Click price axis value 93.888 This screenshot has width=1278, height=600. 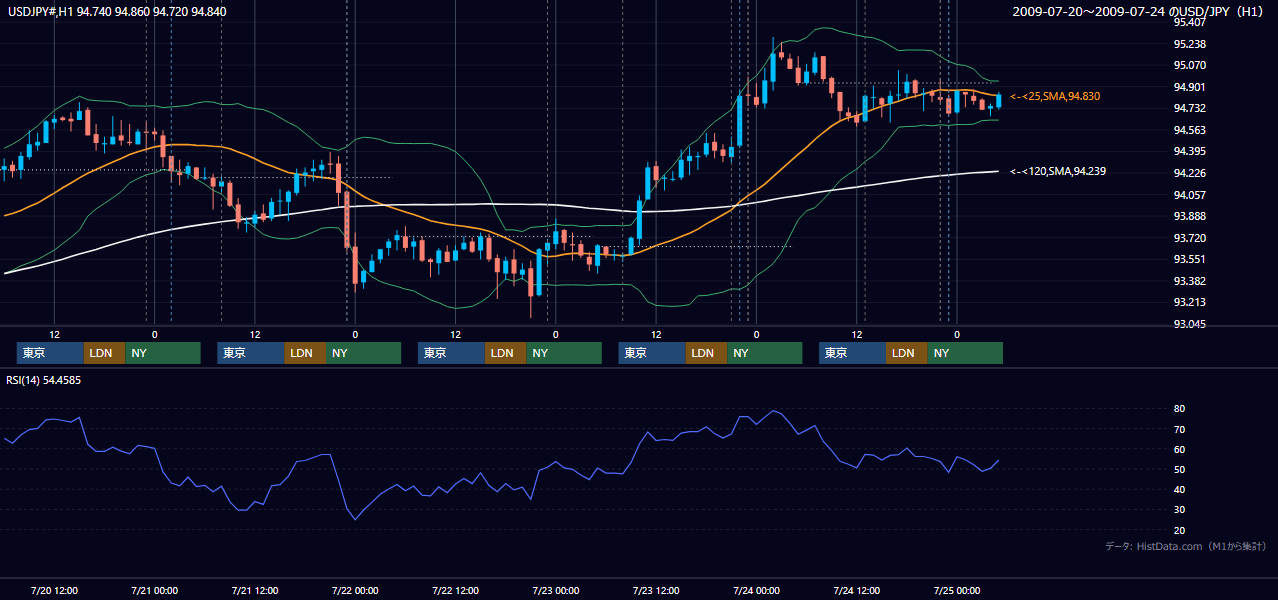[1190, 216]
